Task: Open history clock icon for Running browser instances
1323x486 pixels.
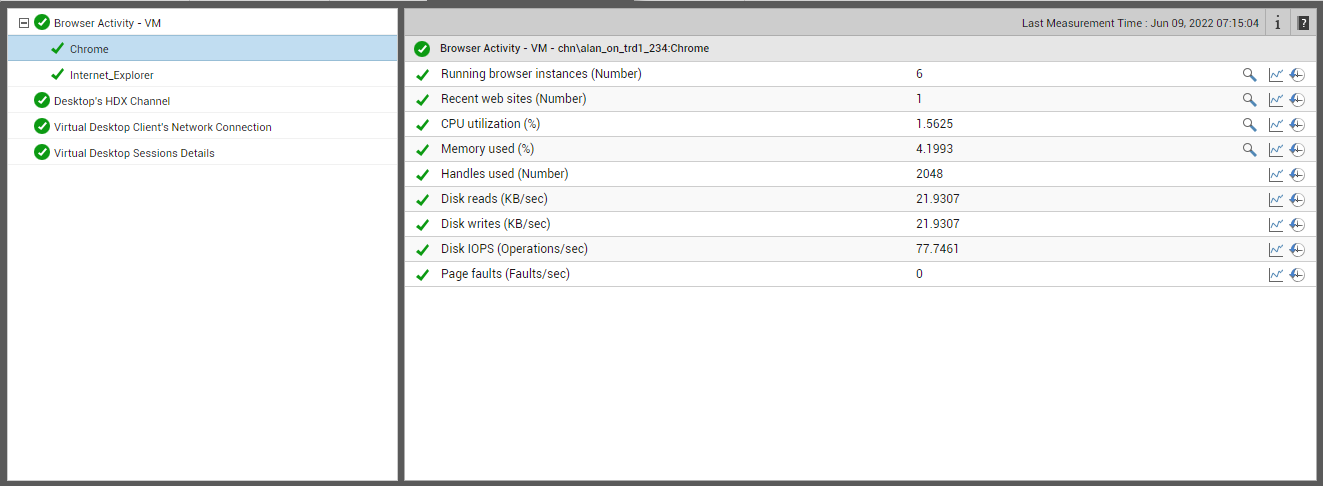Action: pos(1297,74)
